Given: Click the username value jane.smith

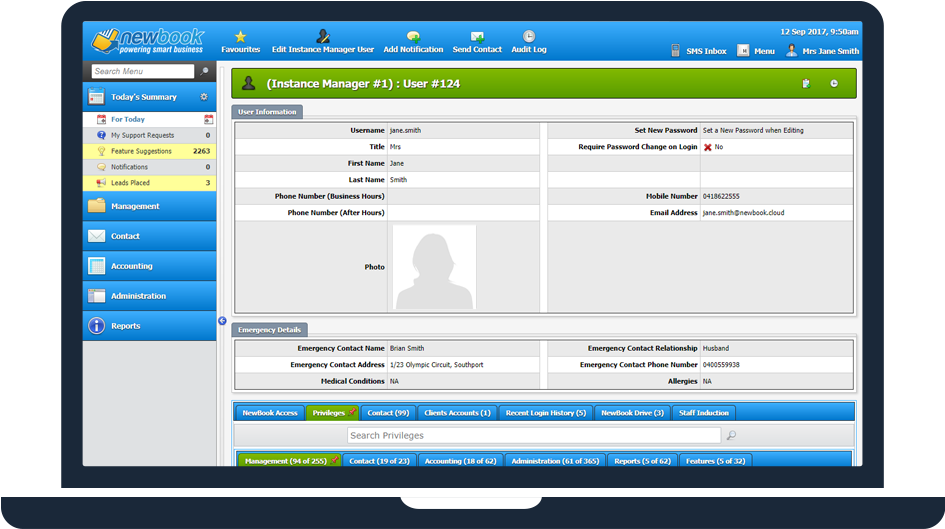Looking at the screenshot, I should pos(405,130).
